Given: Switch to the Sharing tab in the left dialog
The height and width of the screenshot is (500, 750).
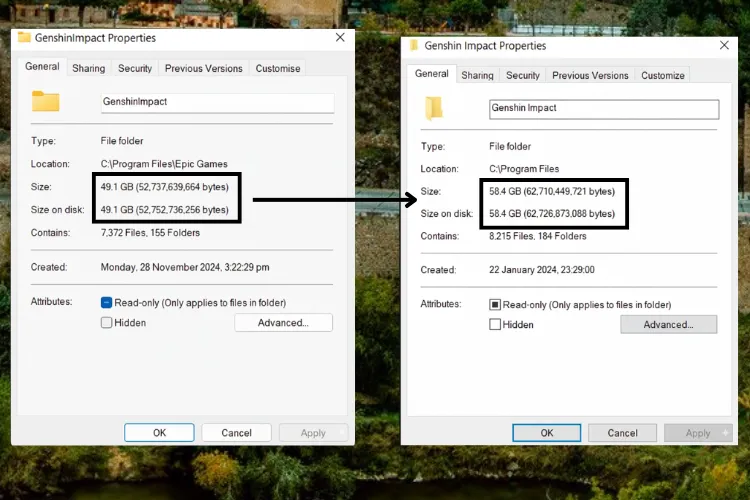Looking at the screenshot, I should (x=88, y=69).
